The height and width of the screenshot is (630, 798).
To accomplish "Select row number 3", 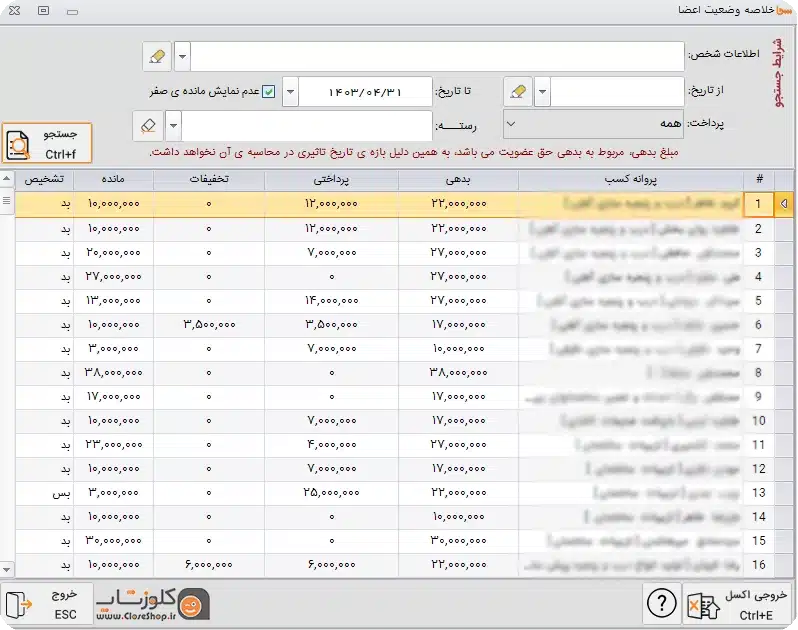I will pyautogui.click(x=758, y=253).
